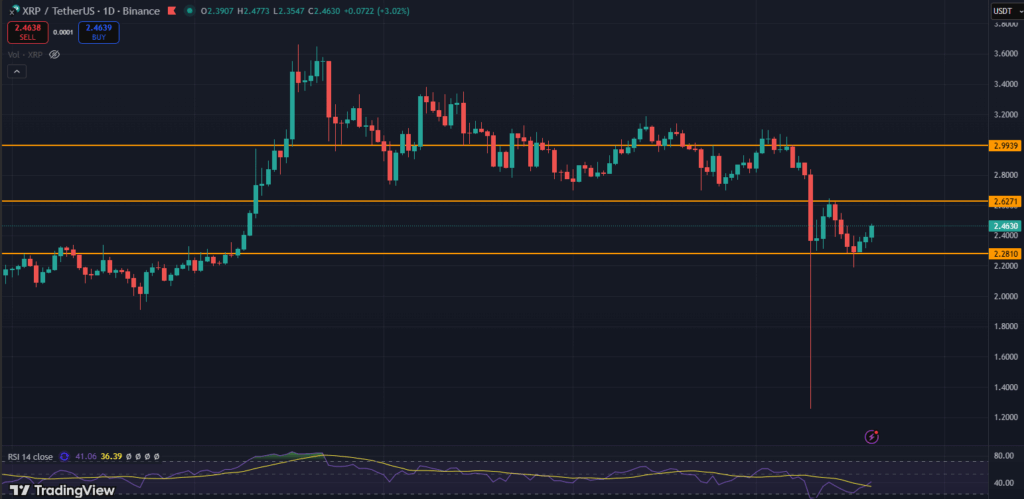The width and height of the screenshot is (1024, 499).
Task: Click the purple lightning bolt icon
Action: click(872, 436)
